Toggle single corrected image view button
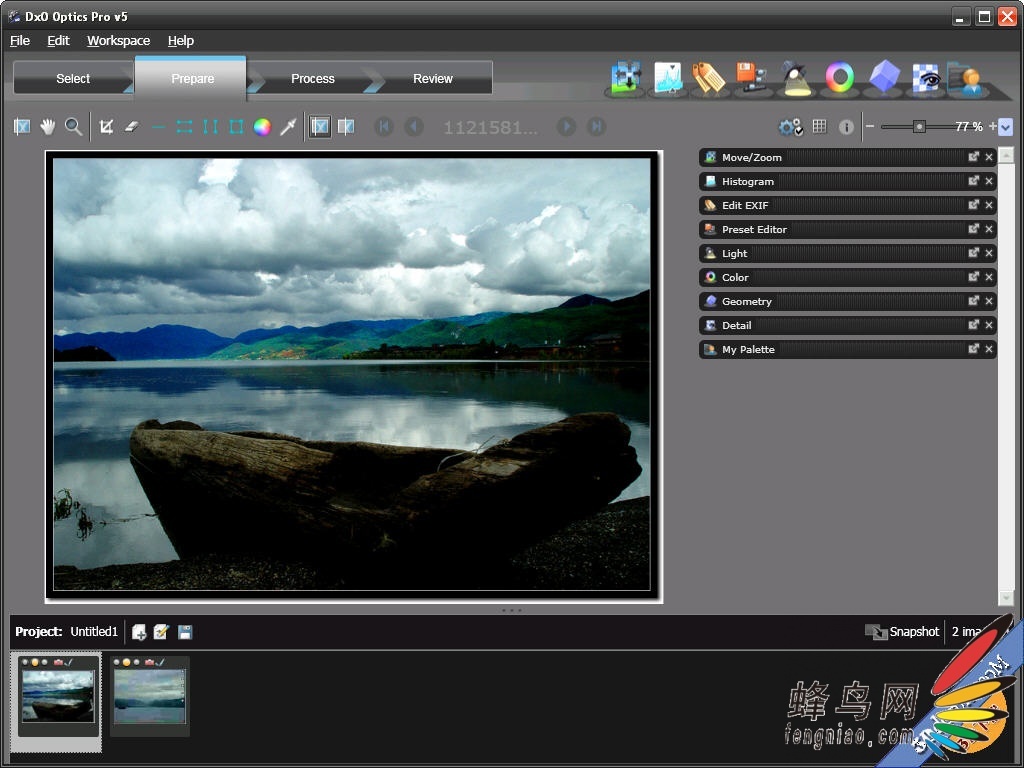This screenshot has height=768, width=1024. pyautogui.click(x=320, y=127)
